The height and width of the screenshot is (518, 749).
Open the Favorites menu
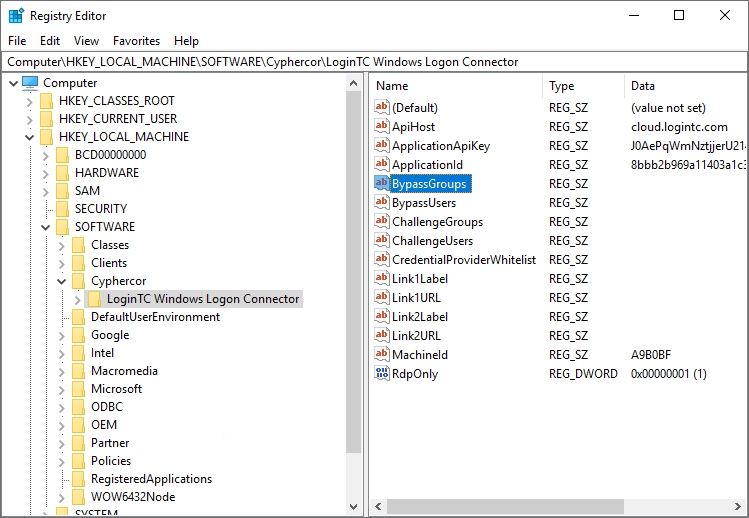pos(136,41)
